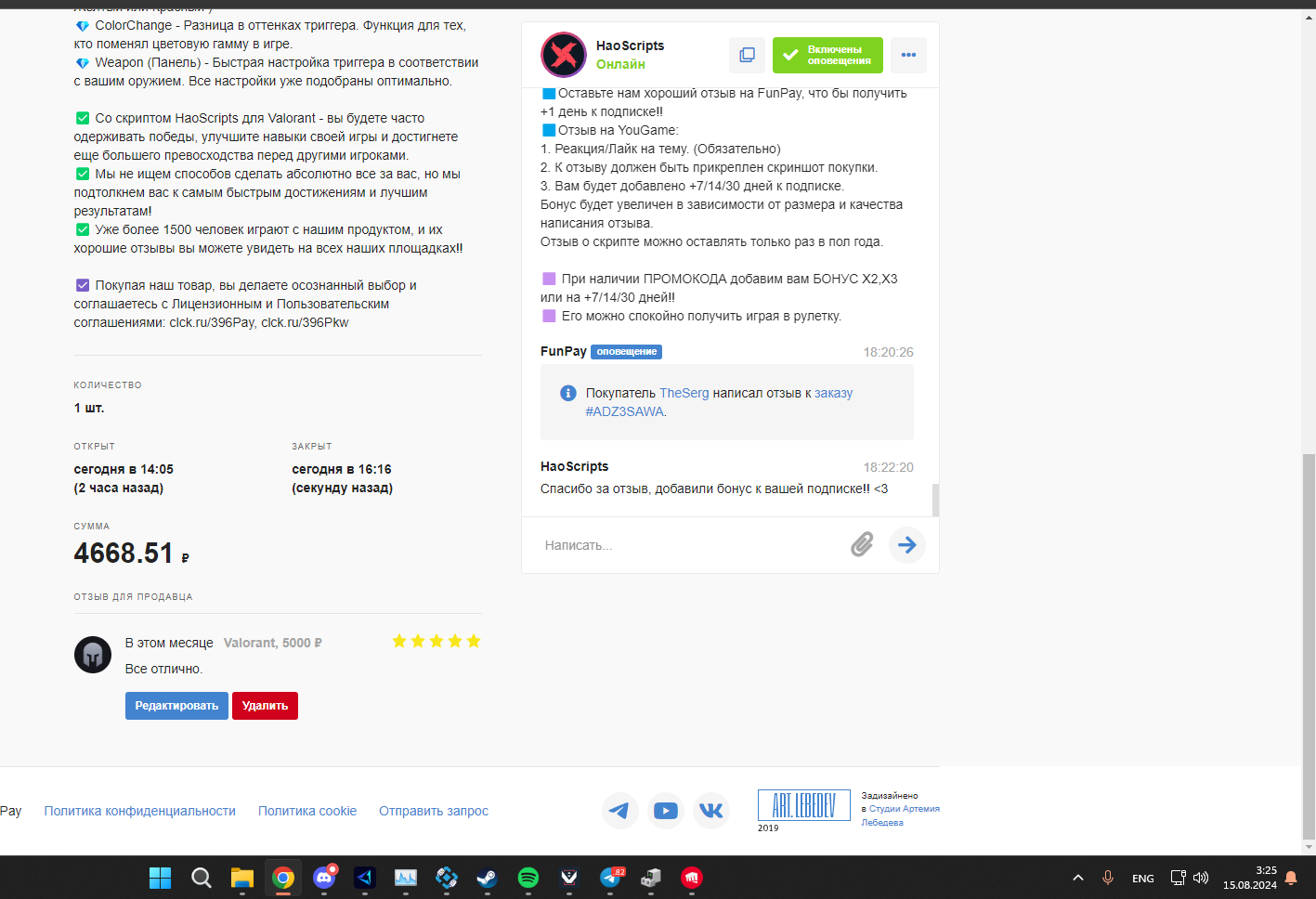Open Discord from the taskbar
This screenshot has height=899, width=1316.
coord(324,878)
